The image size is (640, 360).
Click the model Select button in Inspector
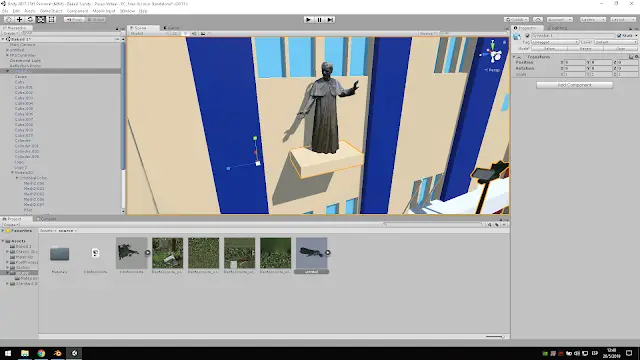click(549, 49)
